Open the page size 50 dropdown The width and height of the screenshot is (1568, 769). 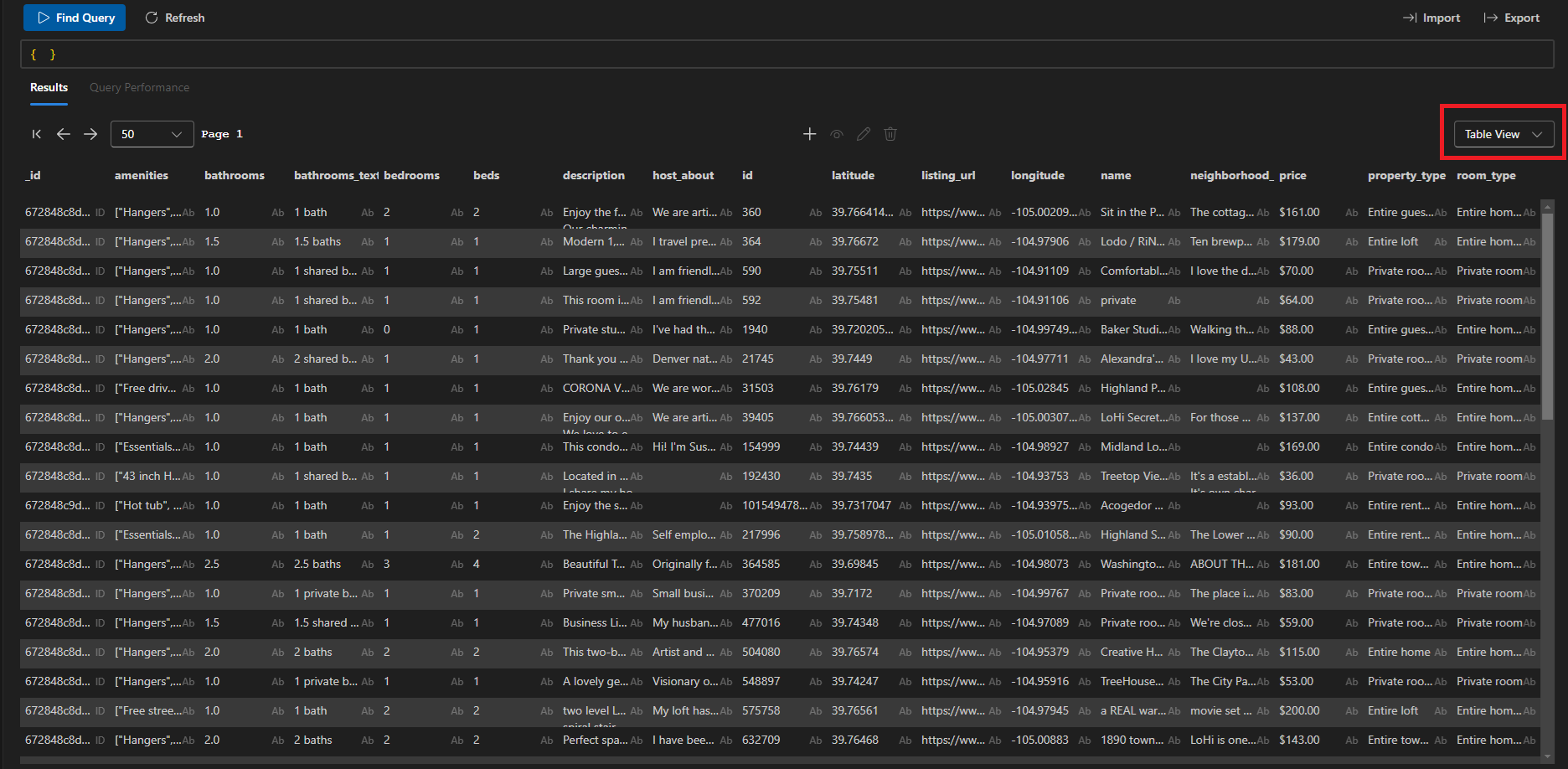click(x=152, y=134)
